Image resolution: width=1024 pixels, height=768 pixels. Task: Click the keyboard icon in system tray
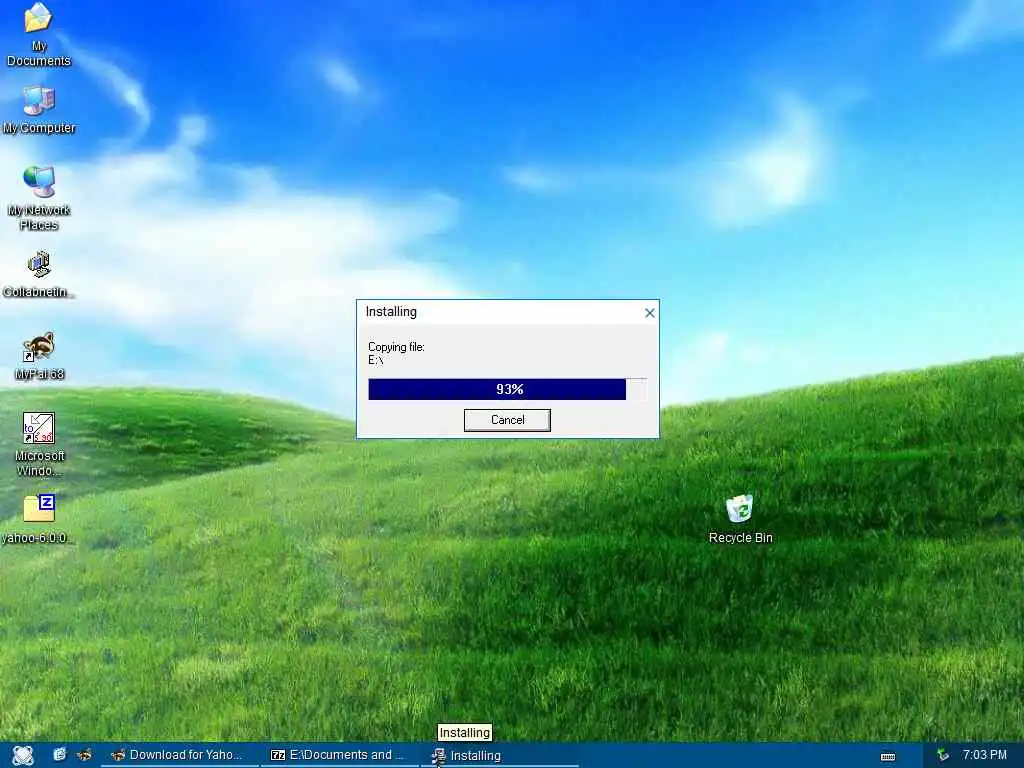click(x=888, y=756)
